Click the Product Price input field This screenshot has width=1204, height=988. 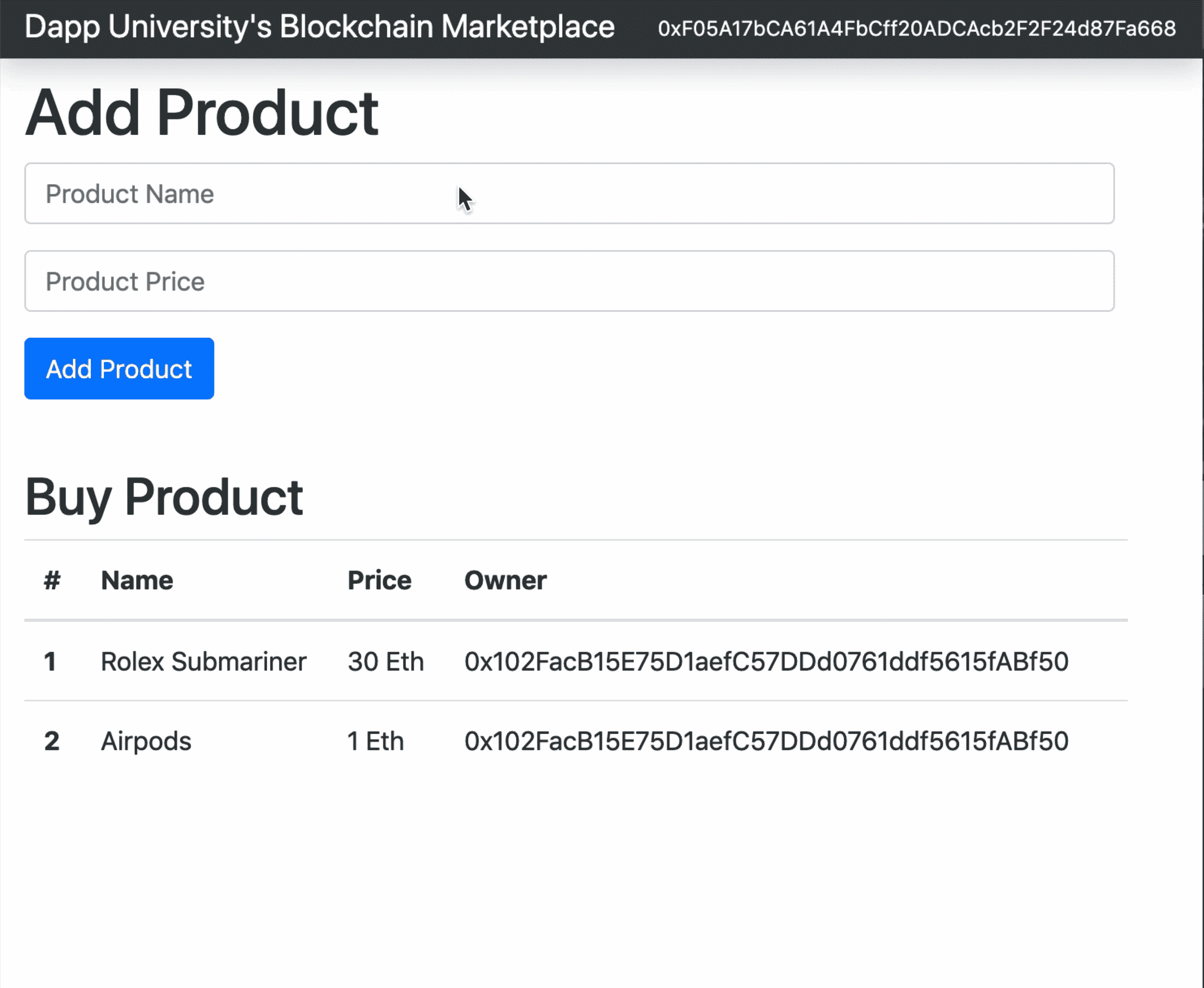pyautogui.click(x=569, y=281)
